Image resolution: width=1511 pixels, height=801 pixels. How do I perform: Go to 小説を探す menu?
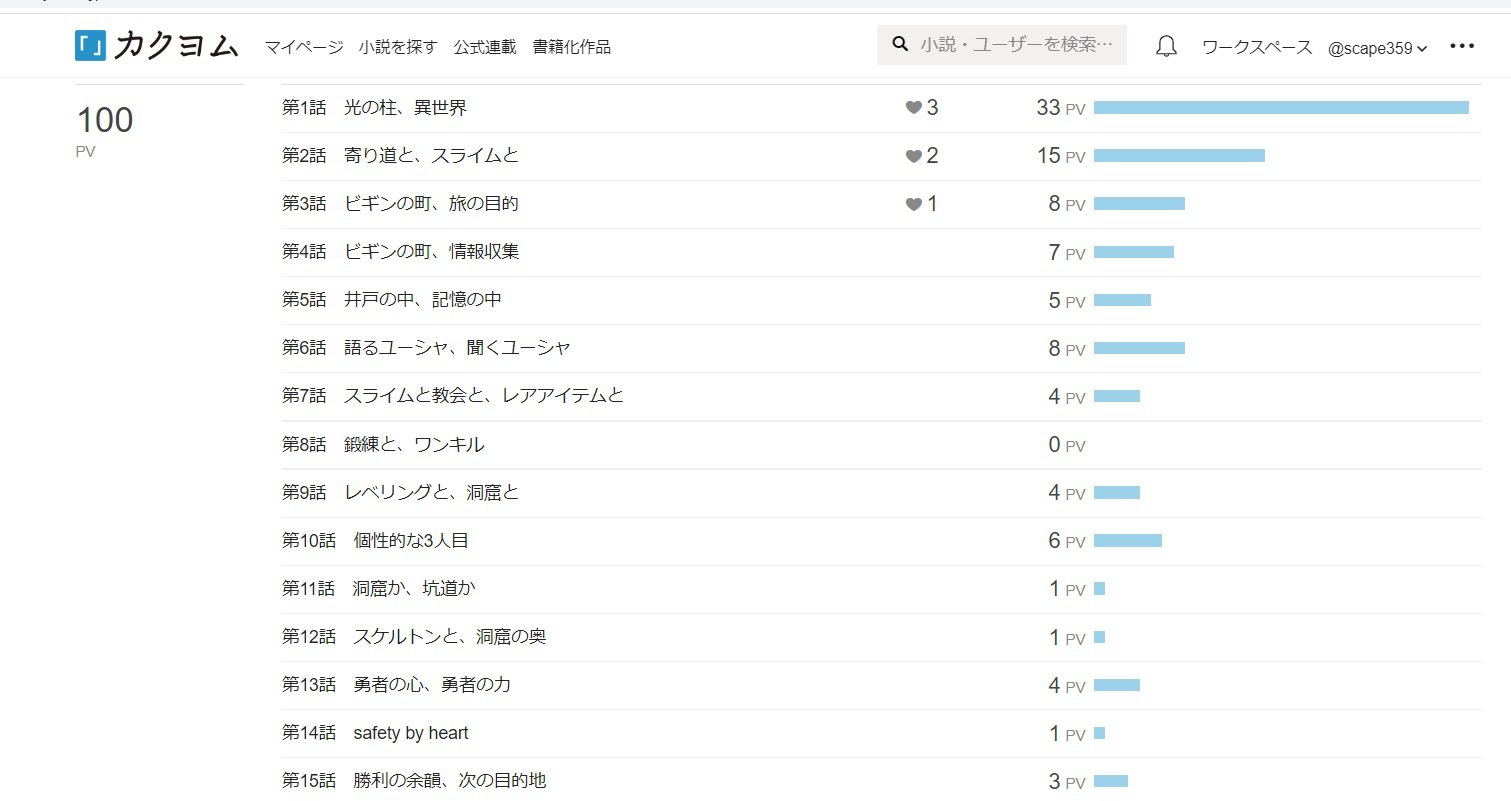click(398, 47)
